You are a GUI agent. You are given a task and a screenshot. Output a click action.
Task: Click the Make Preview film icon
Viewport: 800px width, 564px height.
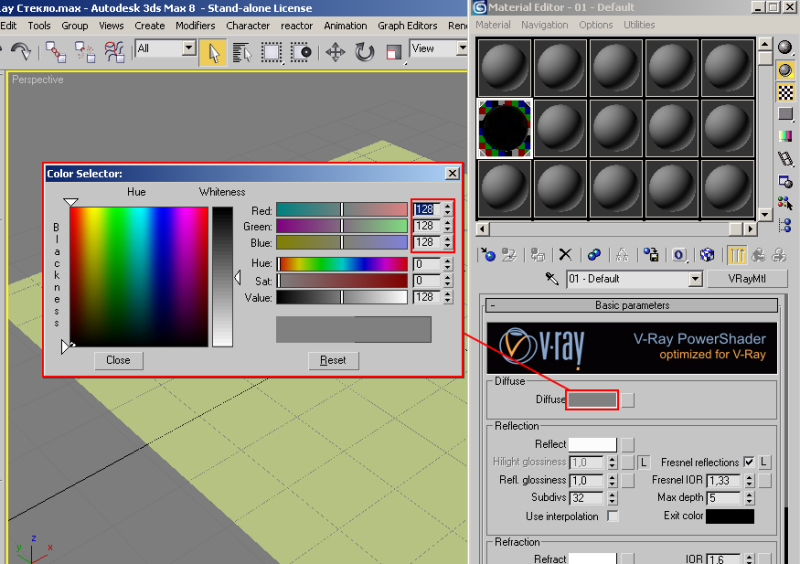click(x=785, y=159)
